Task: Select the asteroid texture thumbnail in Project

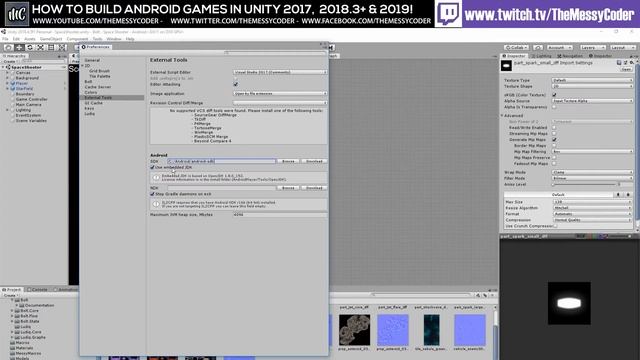Action: pyautogui.click(x=354, y=330)
